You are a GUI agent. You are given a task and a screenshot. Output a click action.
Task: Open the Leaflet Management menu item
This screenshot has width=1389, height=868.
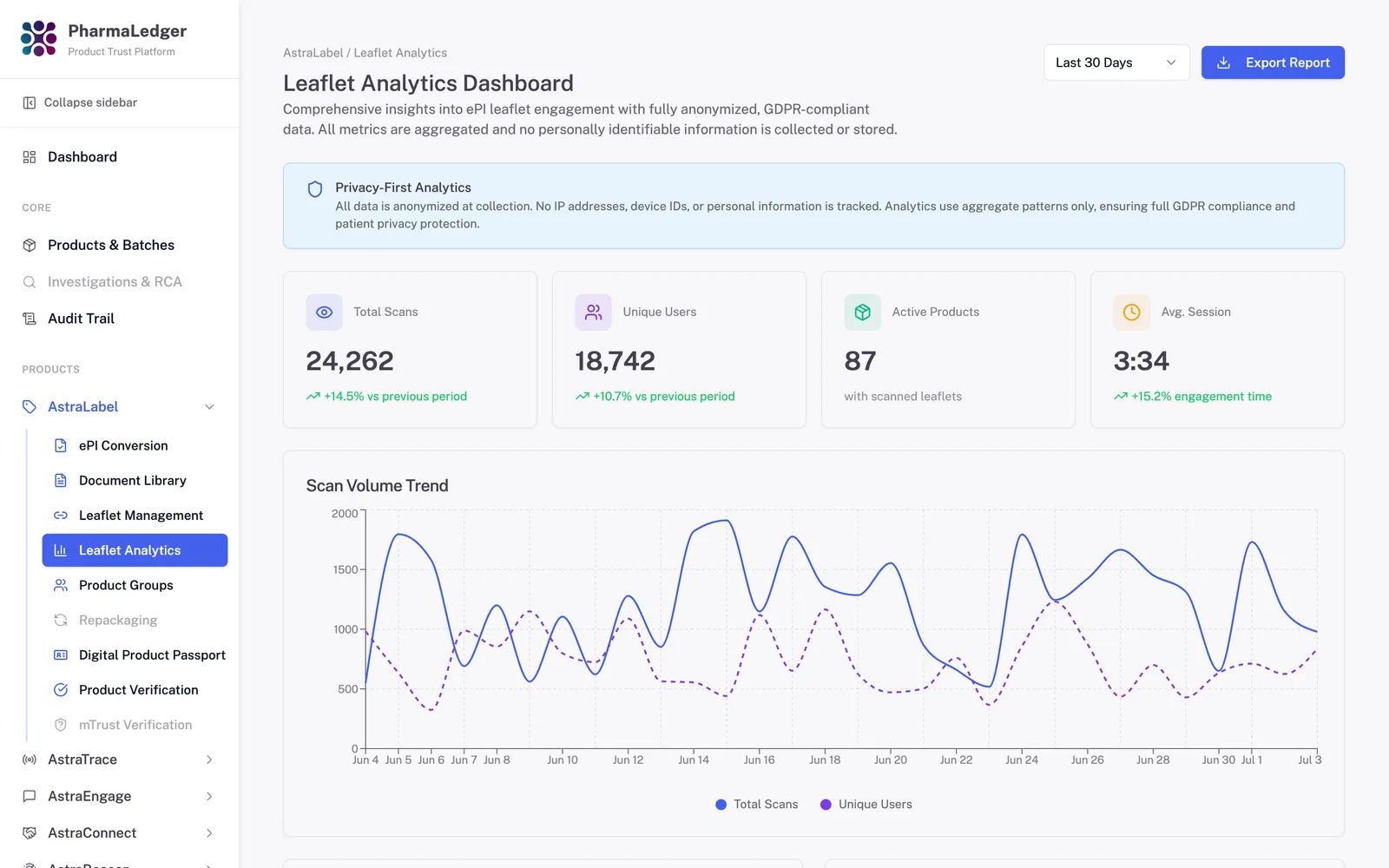135,516
